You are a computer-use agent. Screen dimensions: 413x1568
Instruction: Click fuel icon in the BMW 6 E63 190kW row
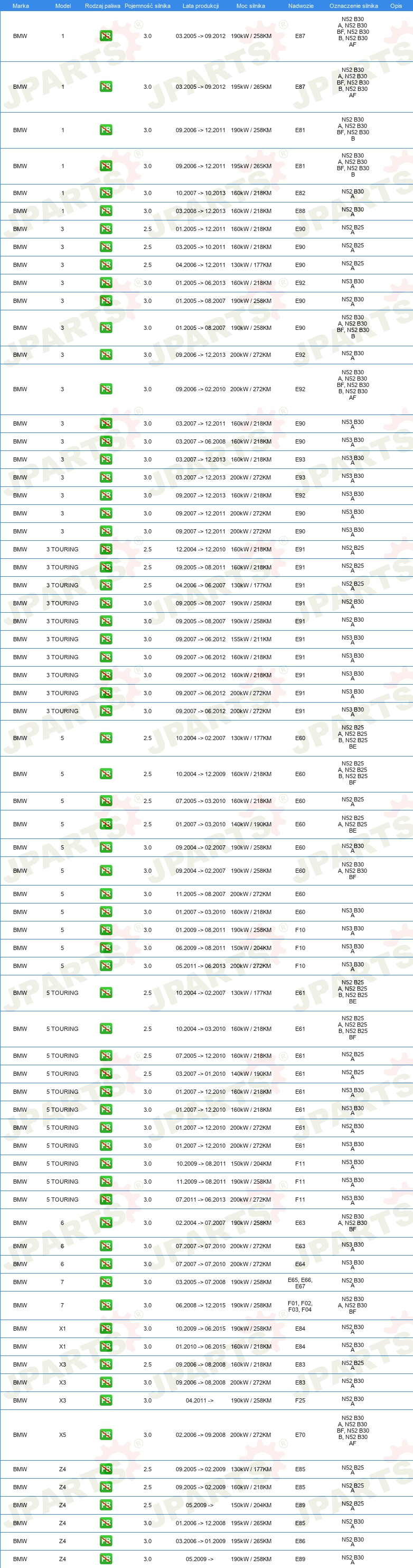click(x=106, y=1222)
